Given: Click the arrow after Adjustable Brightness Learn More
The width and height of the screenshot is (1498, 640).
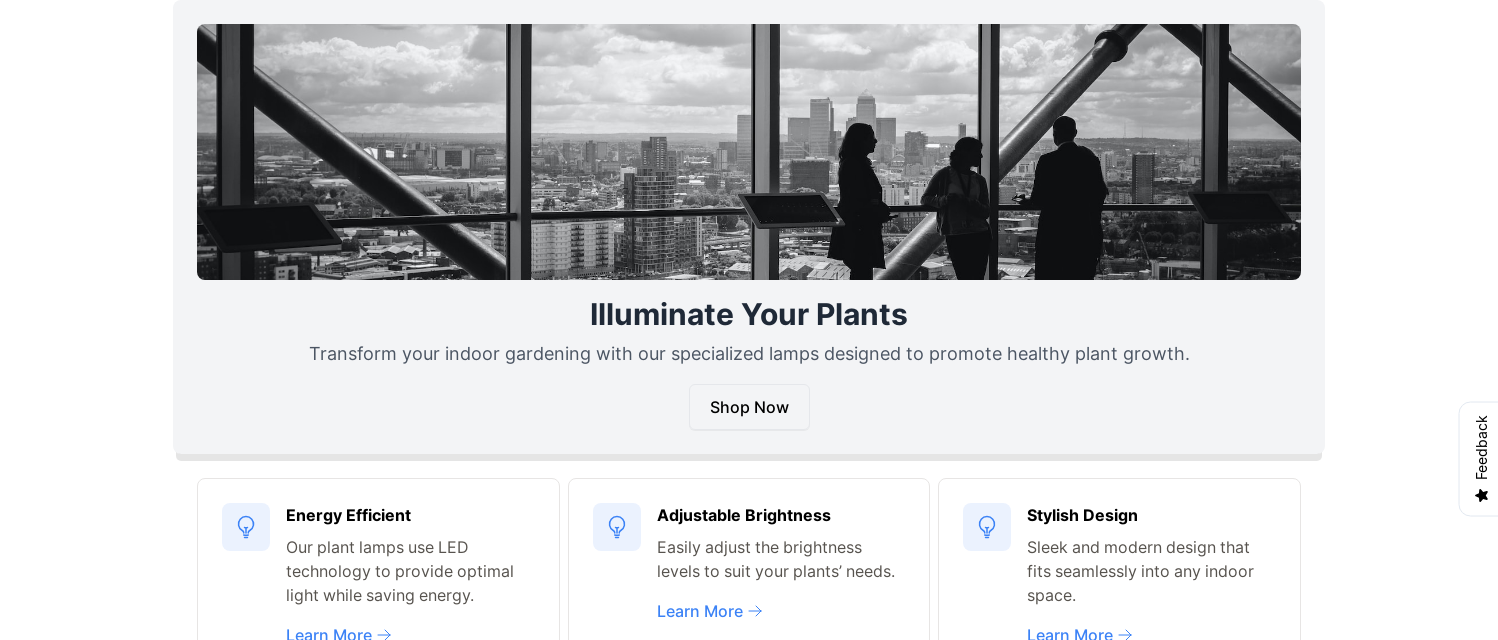Looking at the screenshot, I should click(756, 611).
